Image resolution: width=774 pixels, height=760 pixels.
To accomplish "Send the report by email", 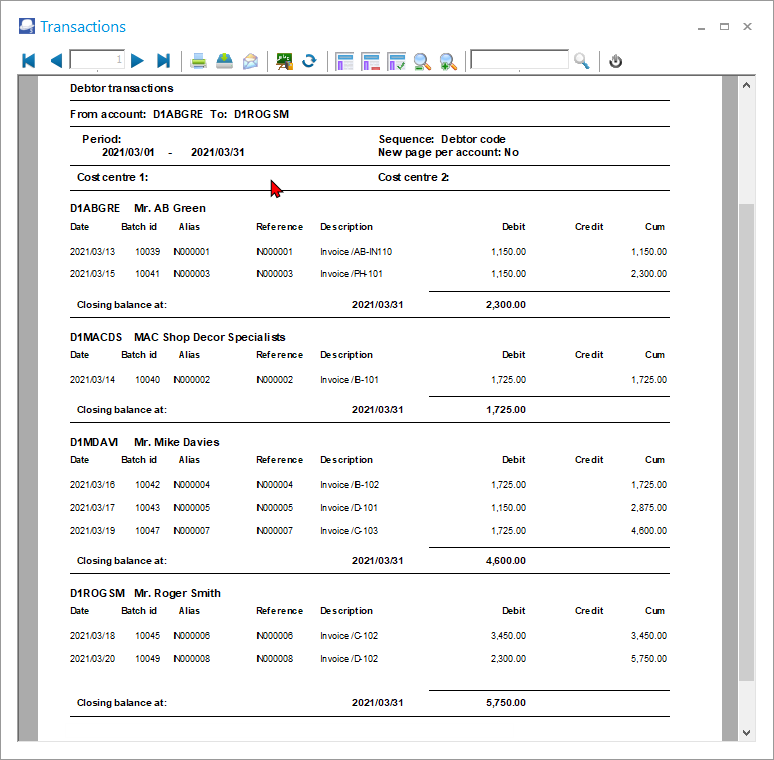I will click(250, 61).
